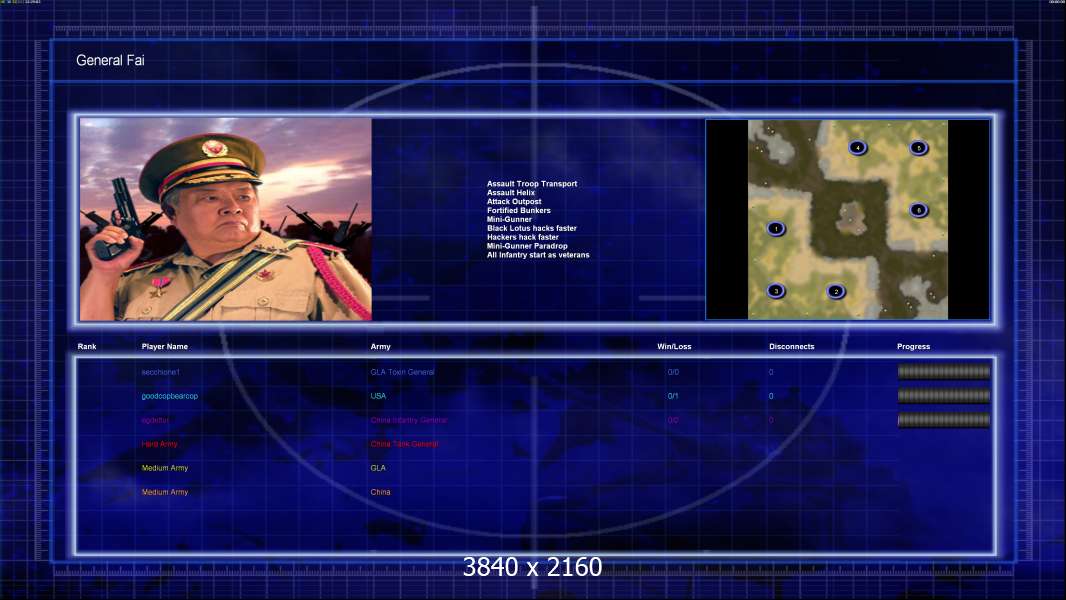Click the All Infantry start as veterans line
Image resolution: width=1066 pixels, height=600 pixels.
pos(538,255)
